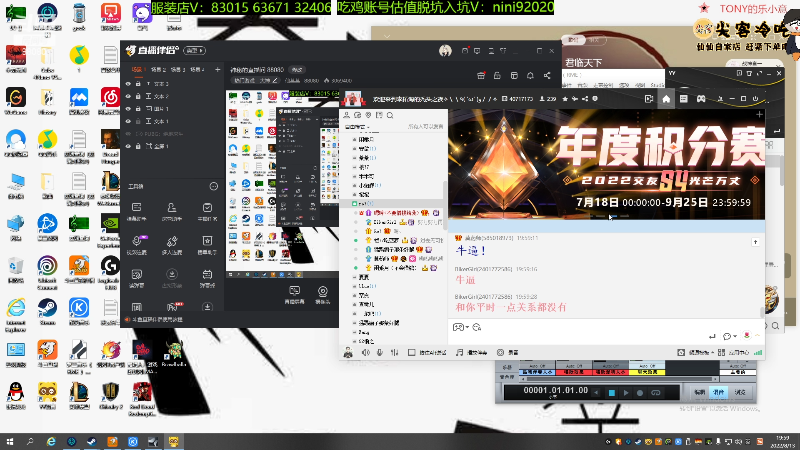This screenshot has height=450, width=800.
Task: Click the annual points match banner
Action: tap(606, 164)
